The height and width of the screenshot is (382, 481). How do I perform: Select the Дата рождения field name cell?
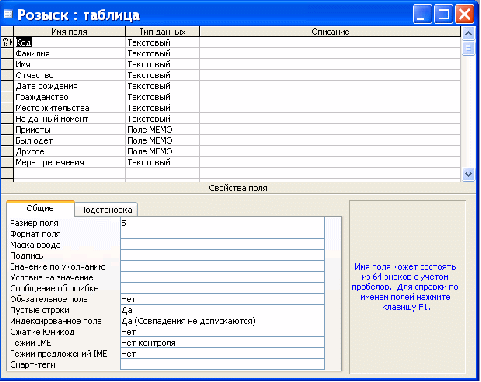click(69, 86)
